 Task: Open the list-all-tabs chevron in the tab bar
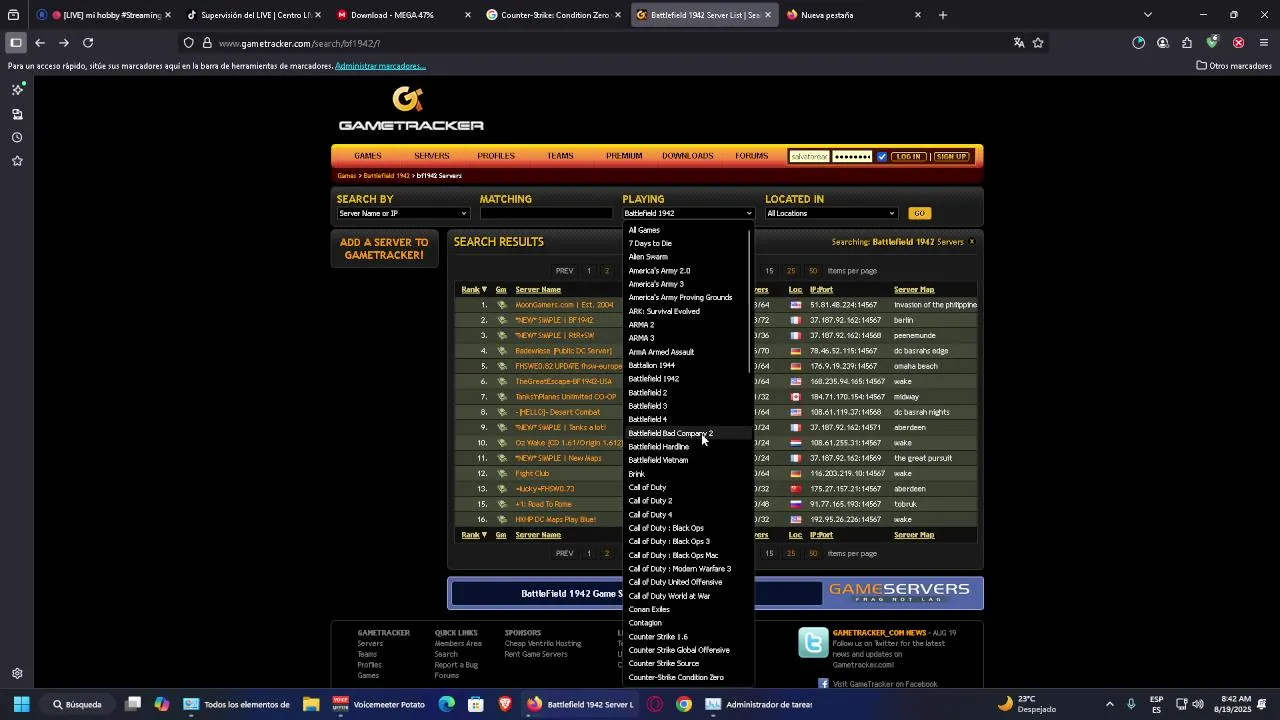coord(1147,15)
